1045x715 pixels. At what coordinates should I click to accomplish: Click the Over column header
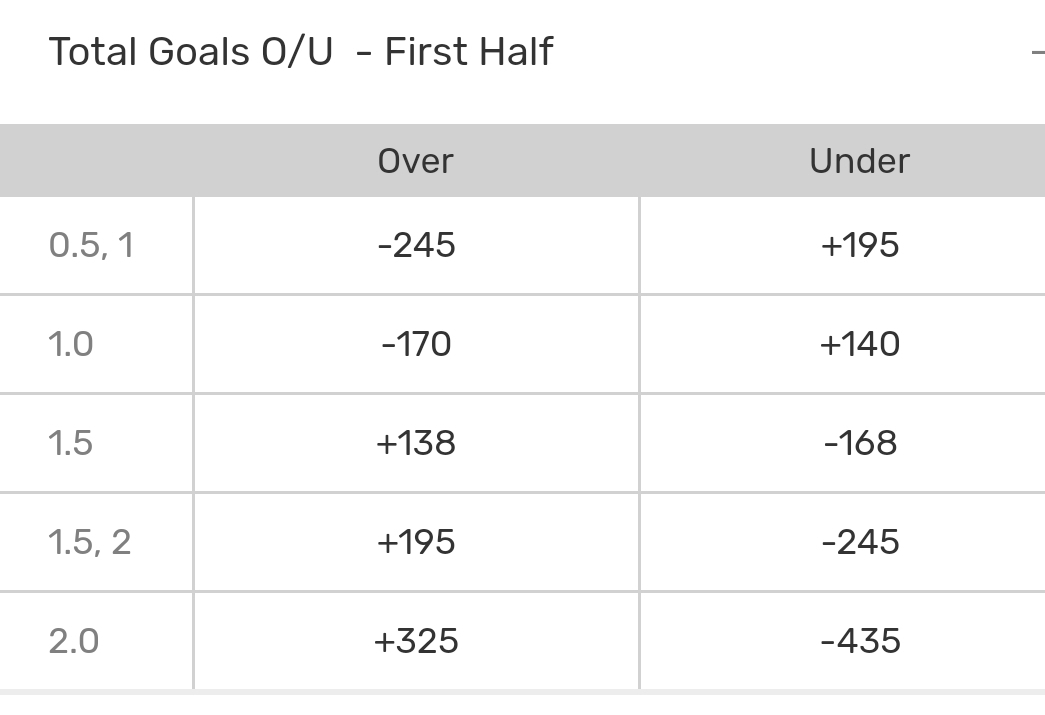point(416,161)
